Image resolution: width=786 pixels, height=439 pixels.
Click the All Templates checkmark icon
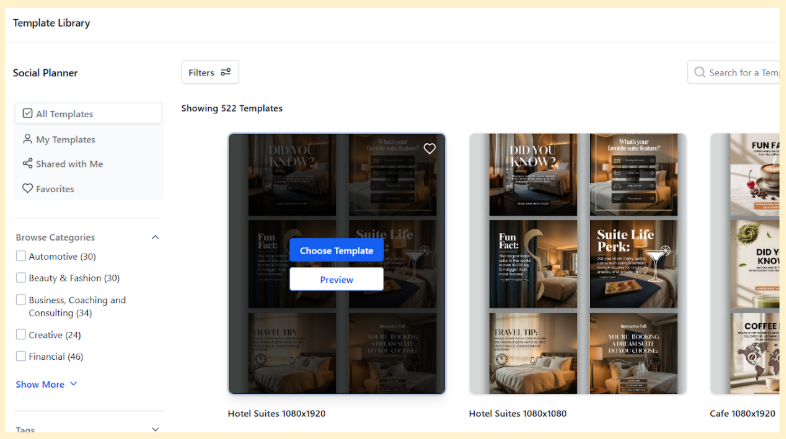click(28, 113)
